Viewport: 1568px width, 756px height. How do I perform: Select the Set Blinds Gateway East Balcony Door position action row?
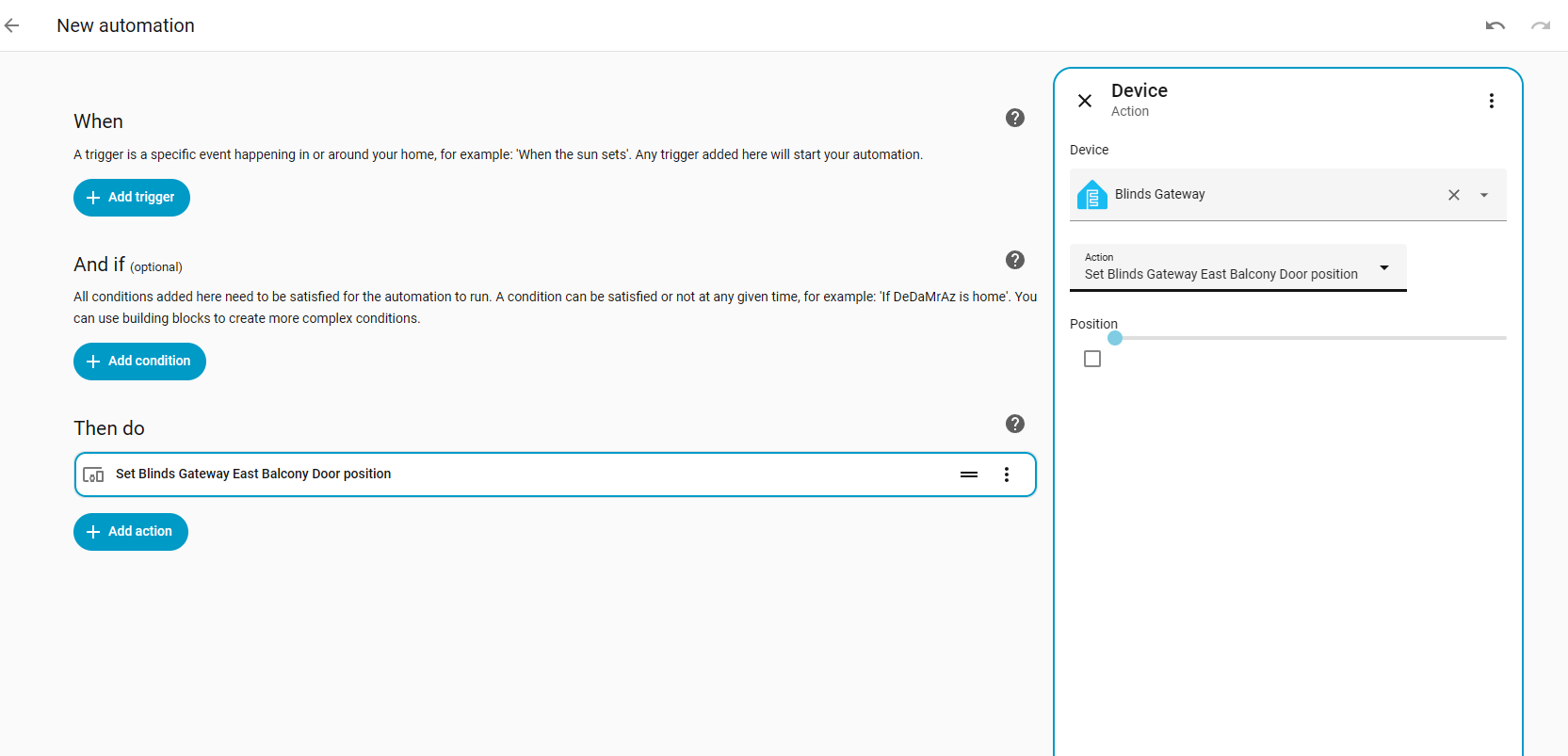pyautogui.click(x=555, y=475)
